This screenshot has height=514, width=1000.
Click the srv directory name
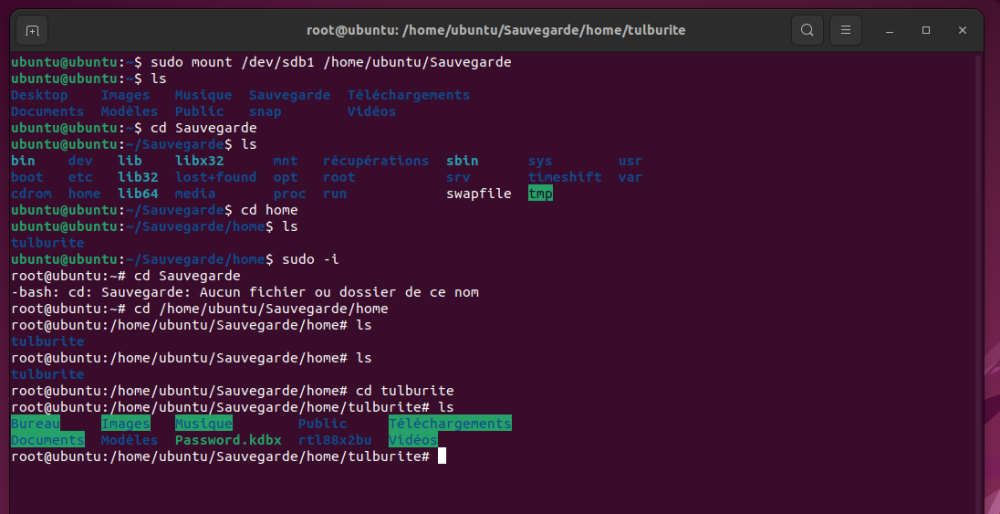pyautogui.click(x=458, y=177)
